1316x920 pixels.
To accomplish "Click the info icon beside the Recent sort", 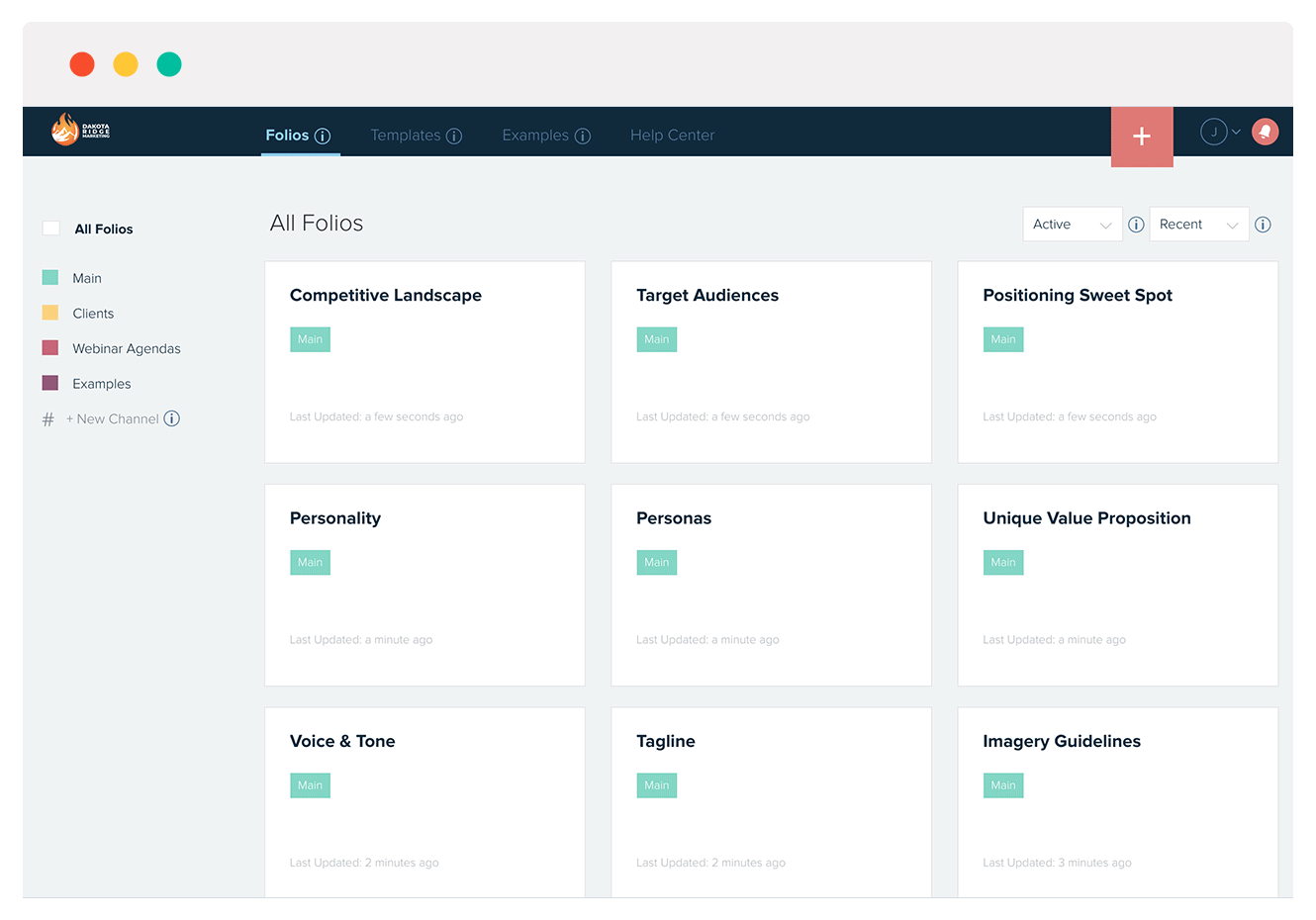I will click(x=1263, y=224).
